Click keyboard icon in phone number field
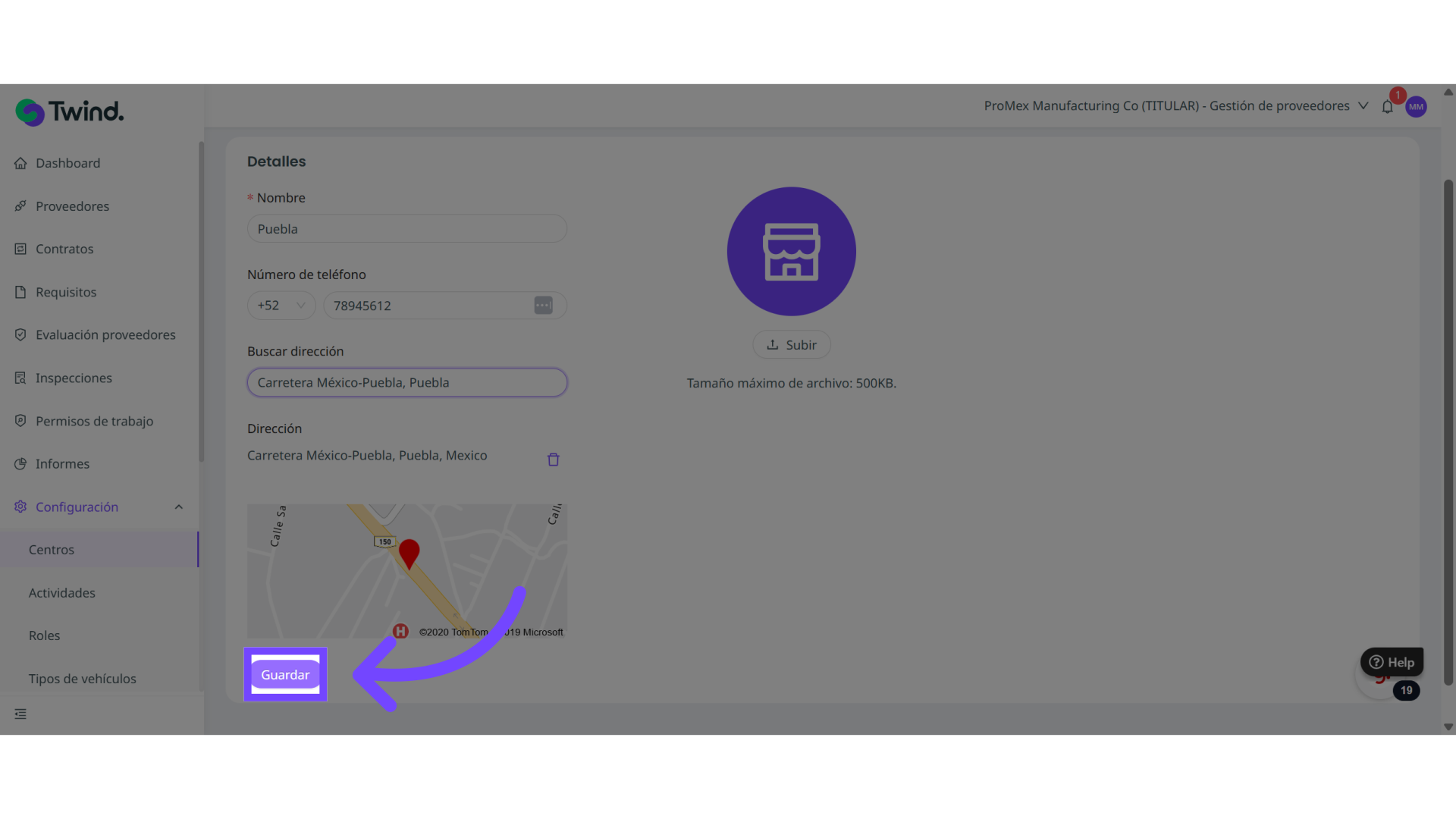1456x819 pixels. 543,306
